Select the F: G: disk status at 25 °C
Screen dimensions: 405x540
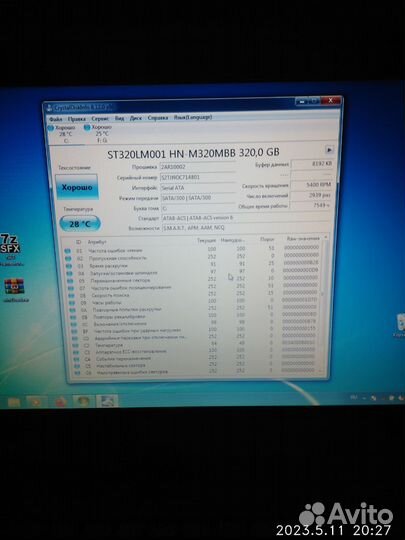click(x=98, y=133)
